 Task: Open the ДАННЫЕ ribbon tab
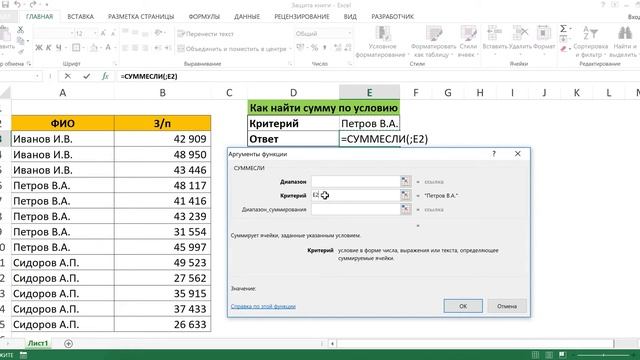(247, 17)
